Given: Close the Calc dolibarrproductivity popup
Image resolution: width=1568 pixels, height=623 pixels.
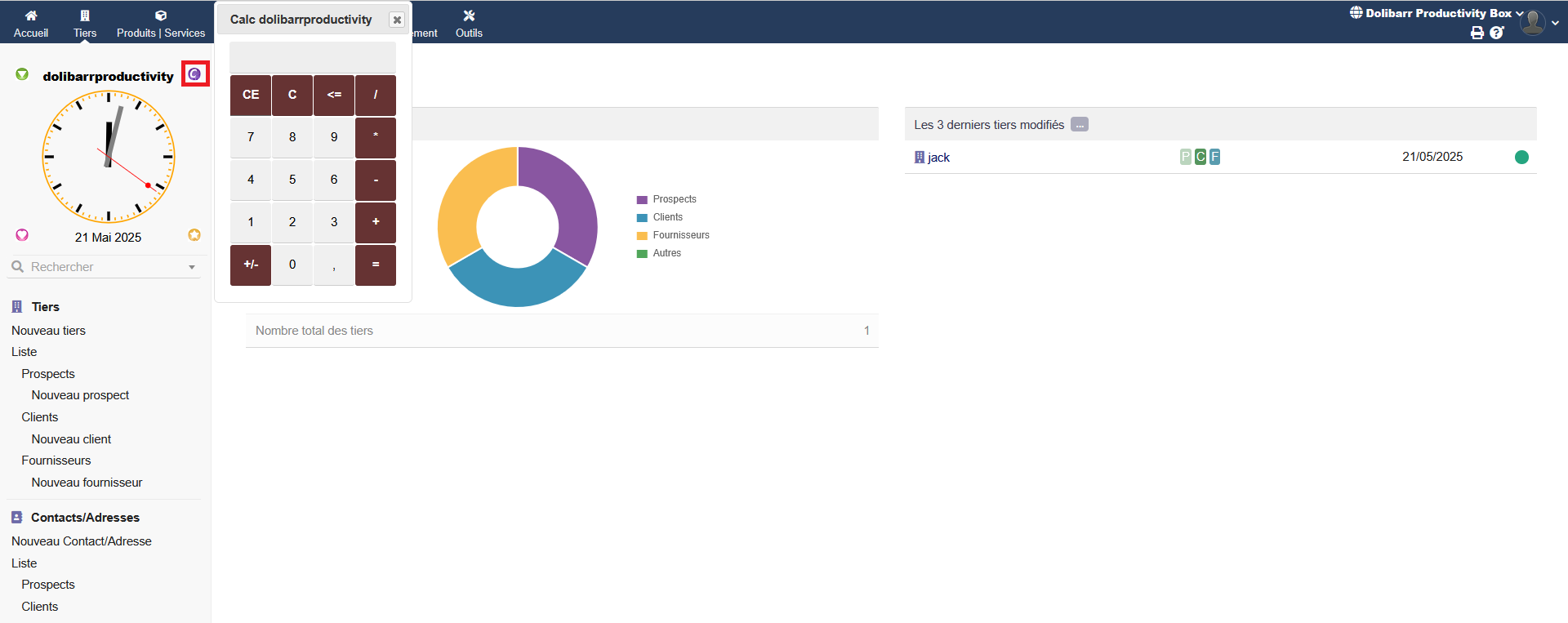Looking at the screenshot, I should point(397,20).
